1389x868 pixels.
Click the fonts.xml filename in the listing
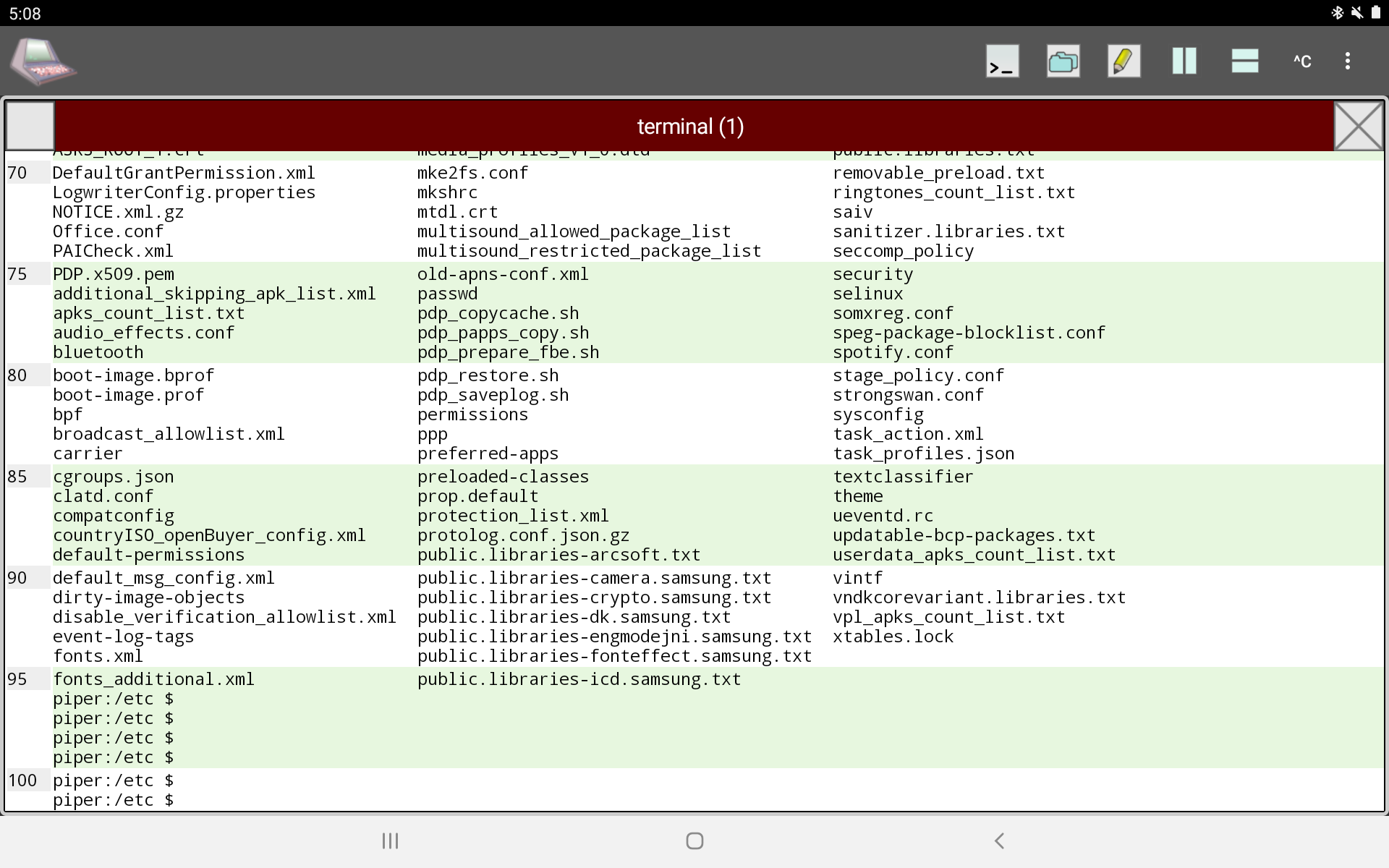98,655
